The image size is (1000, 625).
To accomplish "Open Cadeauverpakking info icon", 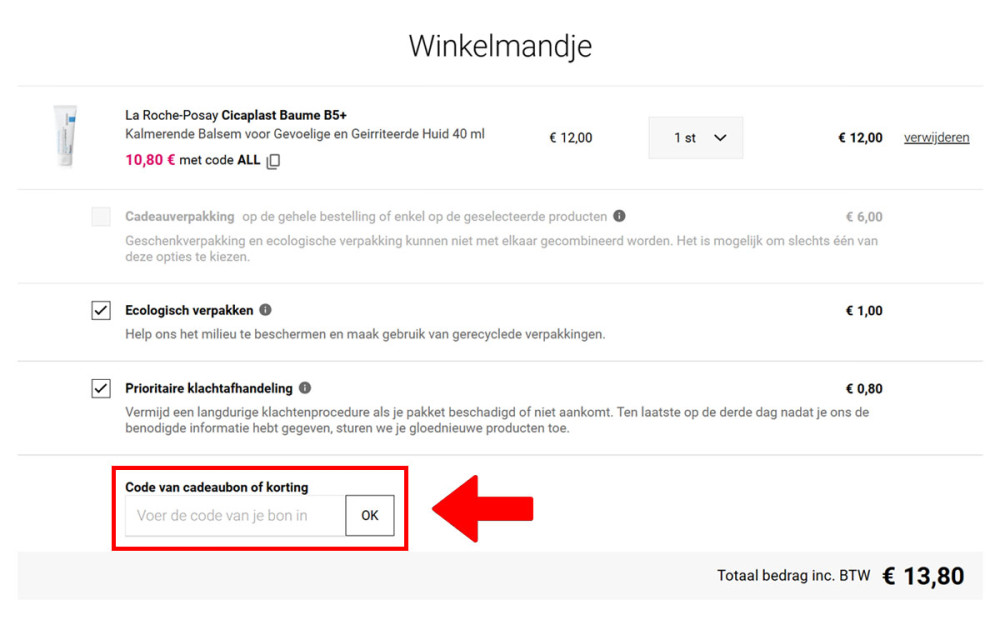I will (x=619, y=216).
